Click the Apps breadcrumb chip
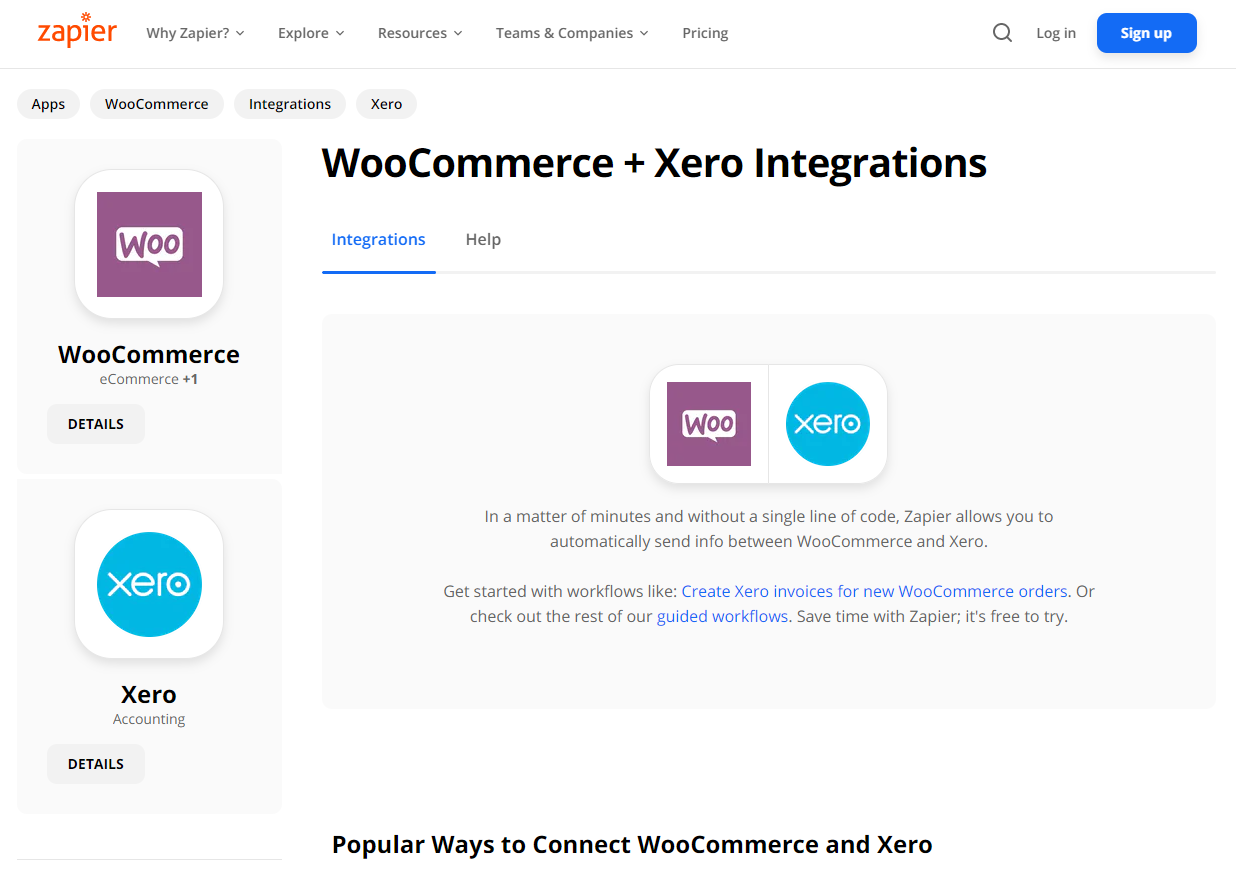Viewport: 1236px width, 890px height. 48,104
